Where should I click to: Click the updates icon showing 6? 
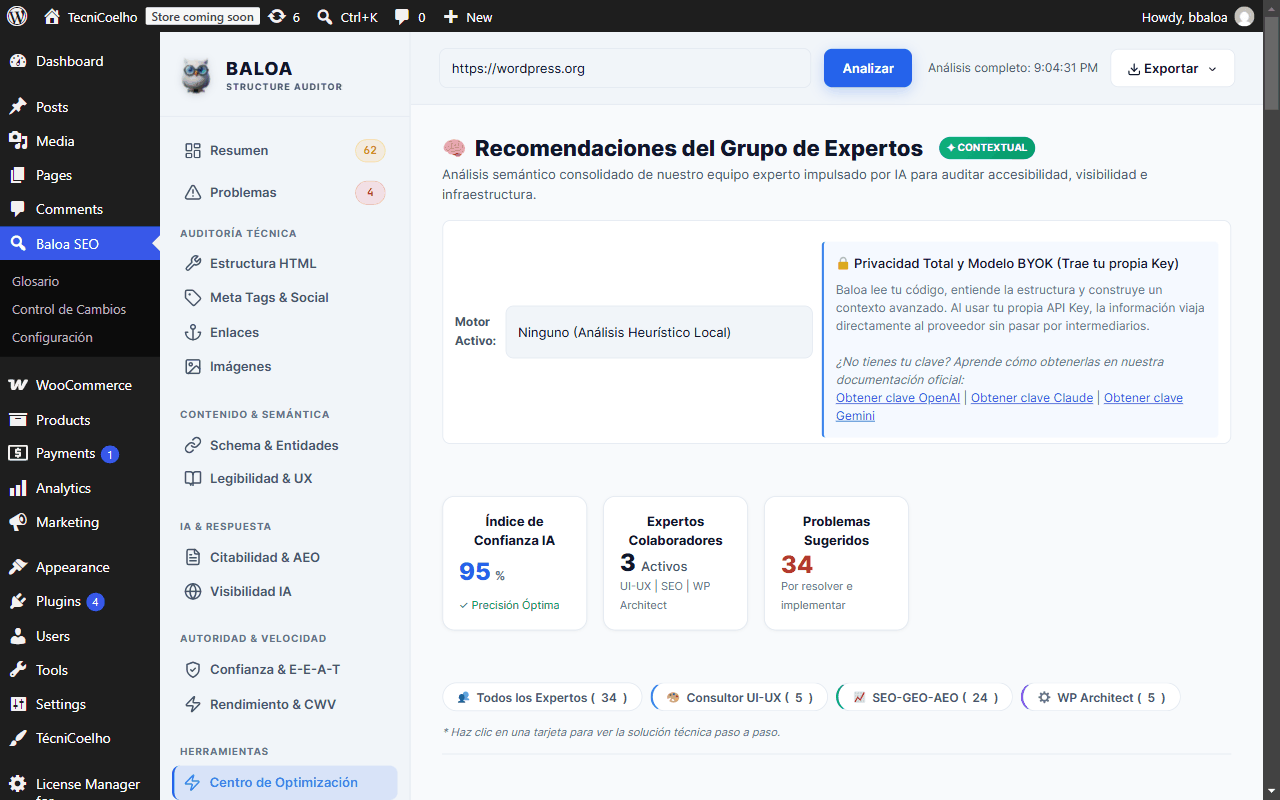277,16
